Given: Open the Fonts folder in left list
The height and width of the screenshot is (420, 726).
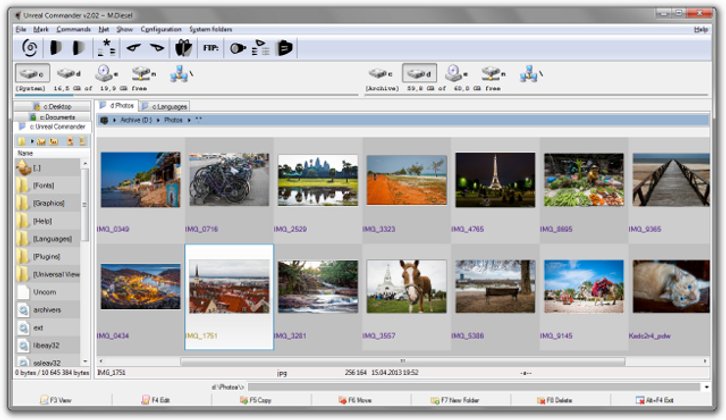Looking at the screenshot, I should (x=43, y=186).
